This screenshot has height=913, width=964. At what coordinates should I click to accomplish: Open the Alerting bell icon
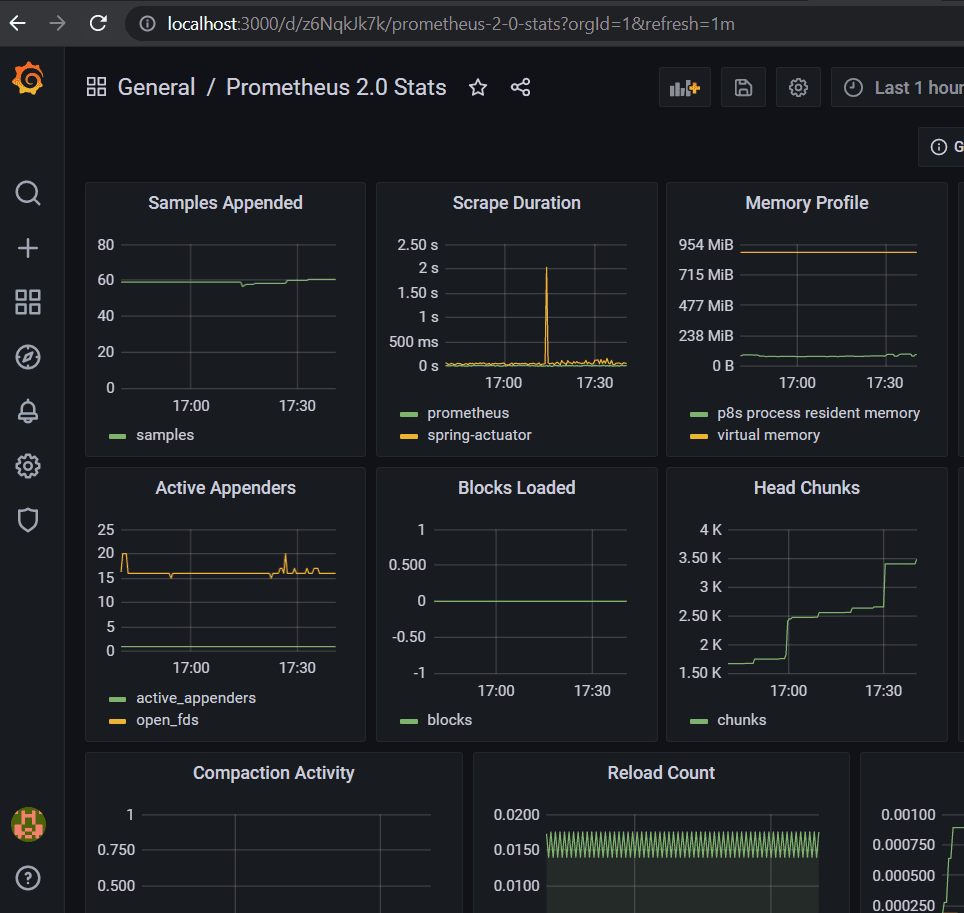pos(28,411)
